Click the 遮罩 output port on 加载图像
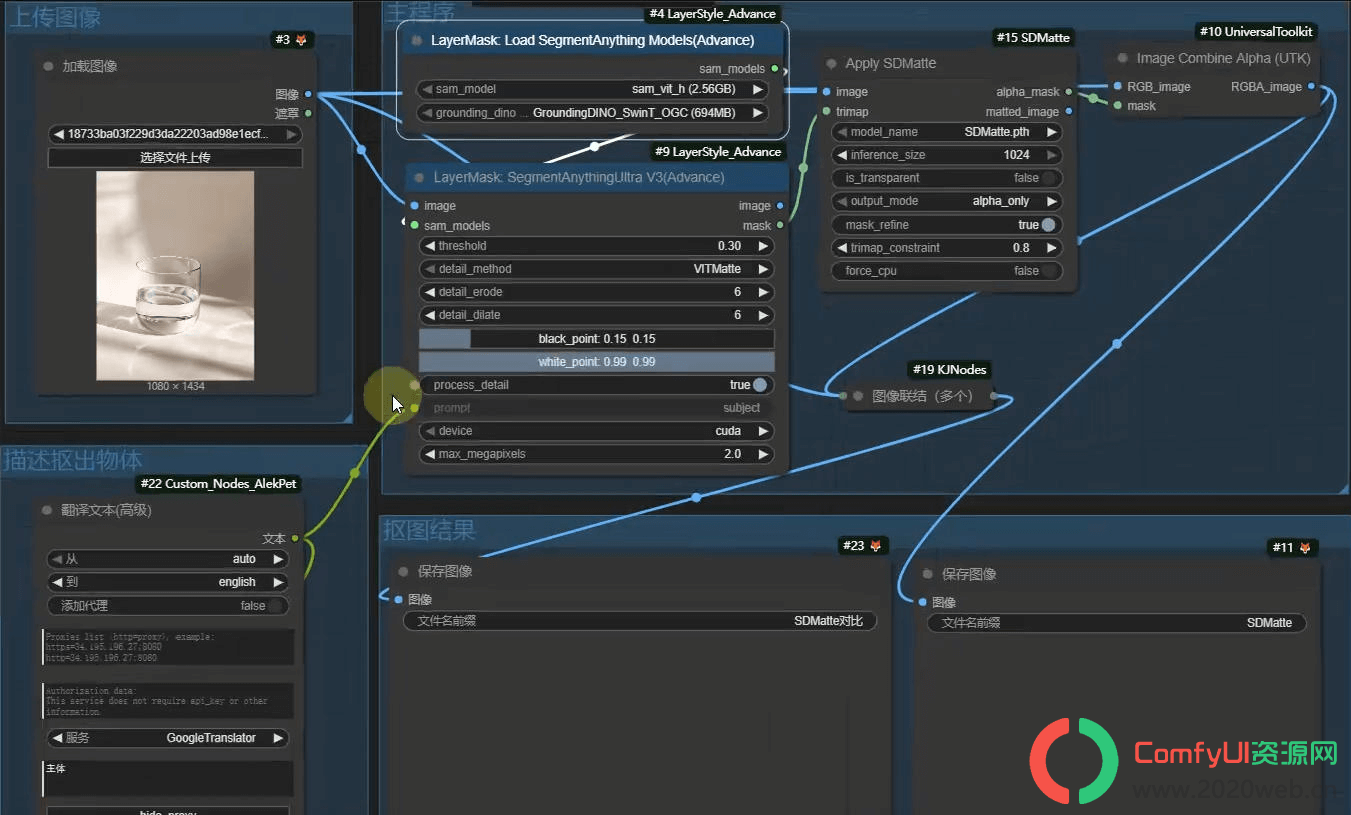Image resolution: width=1351 pixels, height=815 pixels. coord(308,113)
